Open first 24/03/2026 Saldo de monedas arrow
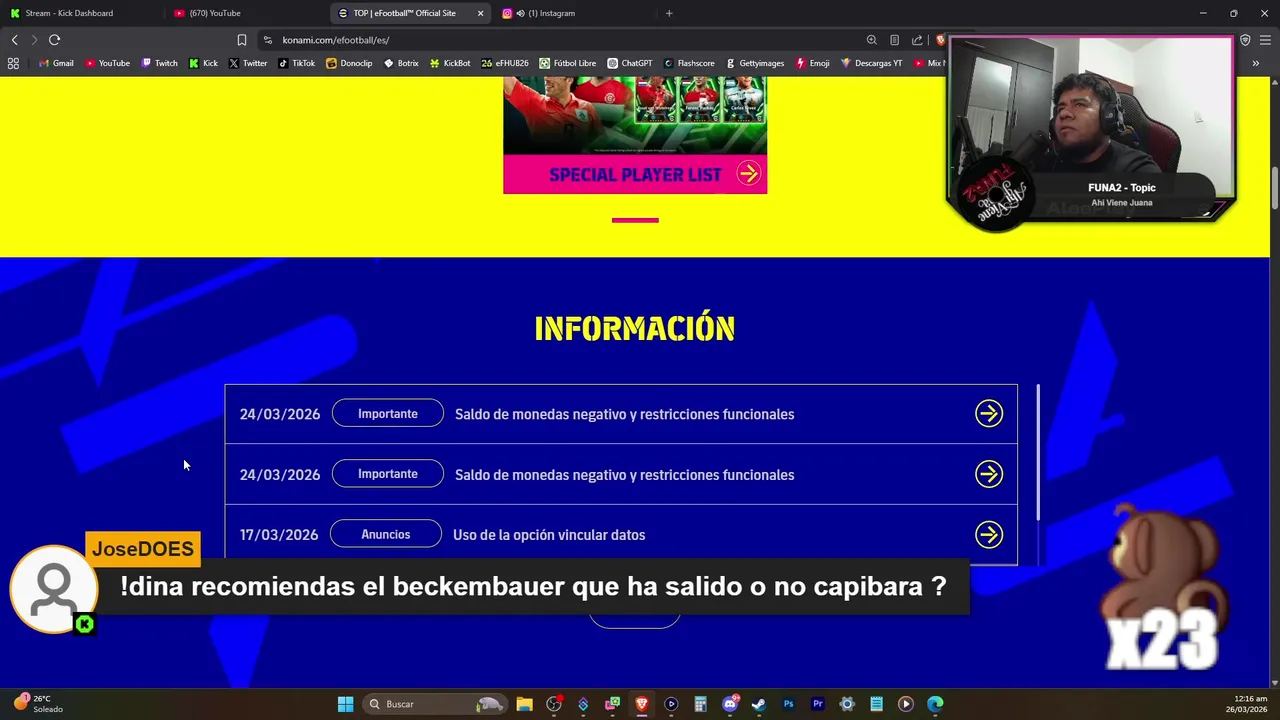The height and width of the screenshot is (720, 1280). click(x=989, y=414)
